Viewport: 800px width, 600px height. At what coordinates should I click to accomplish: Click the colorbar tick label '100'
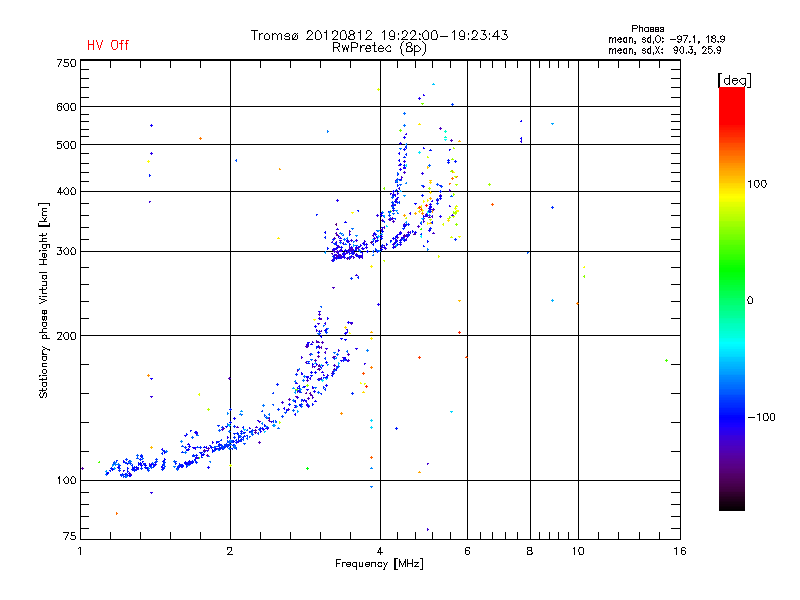(757, 184)
